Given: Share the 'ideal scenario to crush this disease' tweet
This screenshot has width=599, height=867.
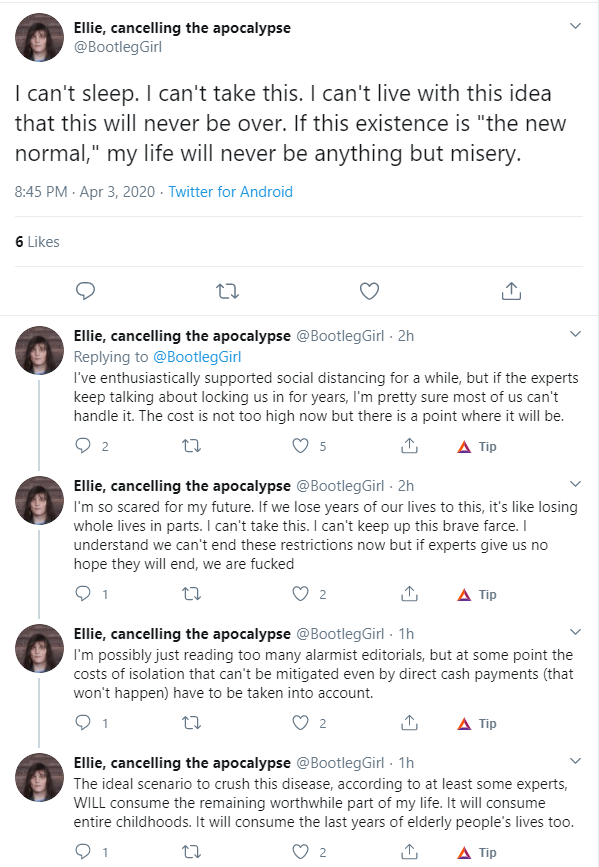Looking at the screenshot, I should [409, 852].
